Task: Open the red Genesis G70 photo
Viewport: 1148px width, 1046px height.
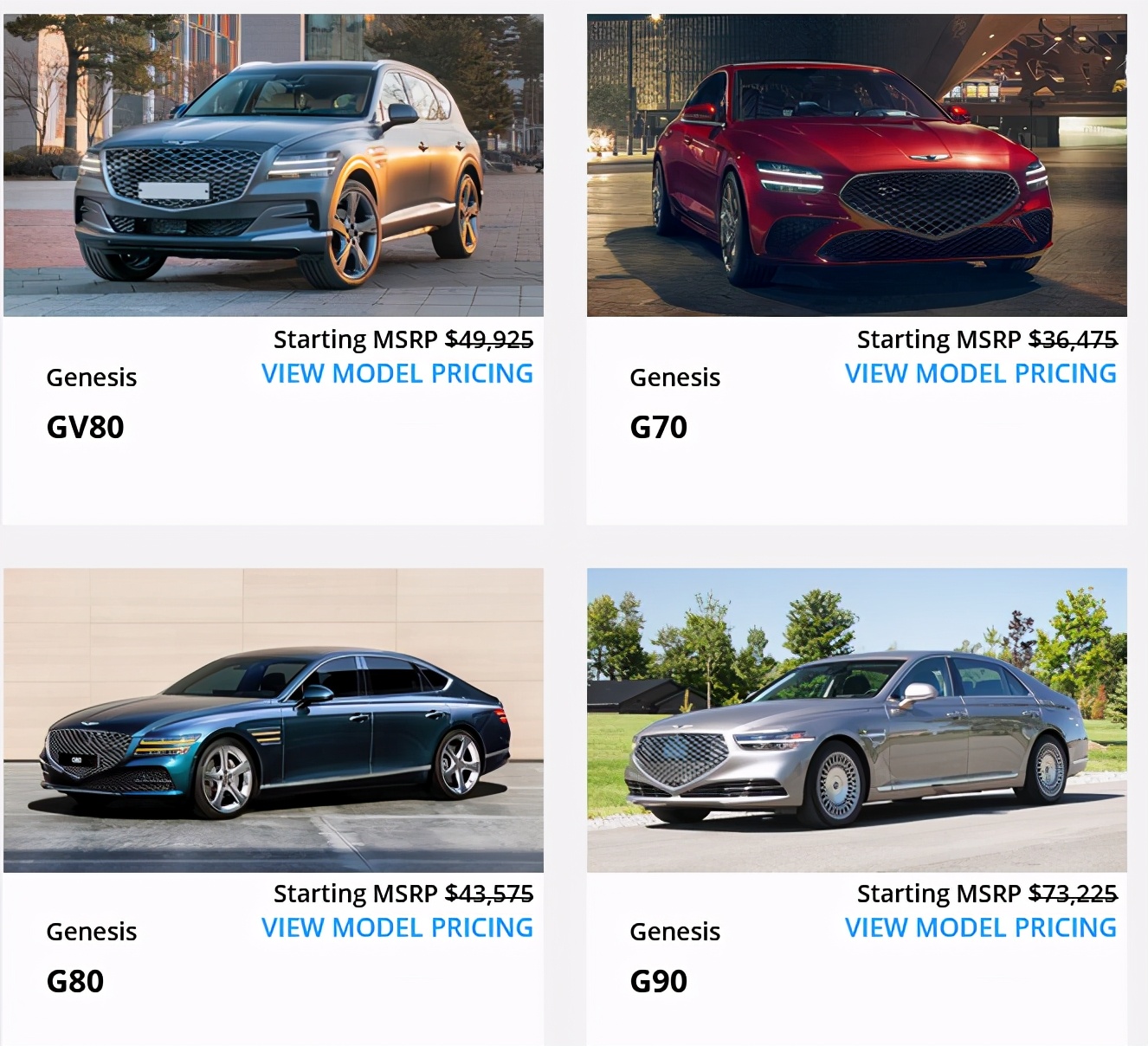Action: [x=857, y=165]
